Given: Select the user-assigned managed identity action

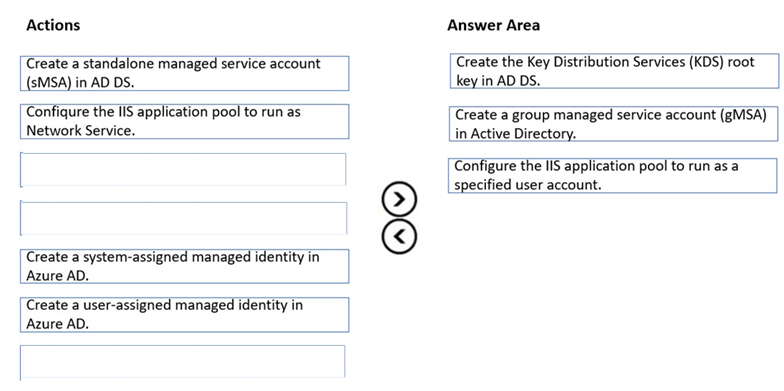Looking at the screenshot, I should (x=184, y=314).
